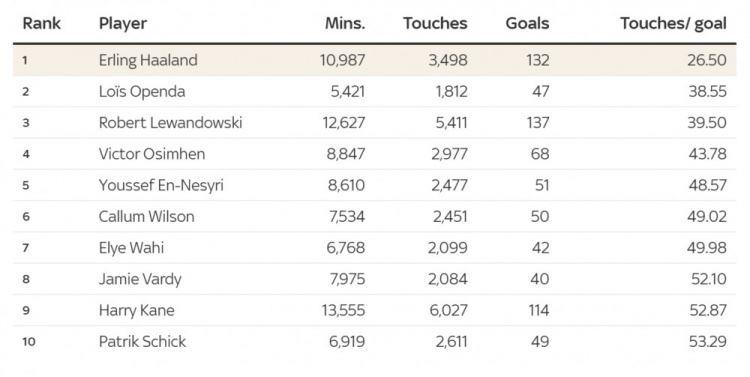Click the Rank column header

pyautogui.click(x=42, y=23)
